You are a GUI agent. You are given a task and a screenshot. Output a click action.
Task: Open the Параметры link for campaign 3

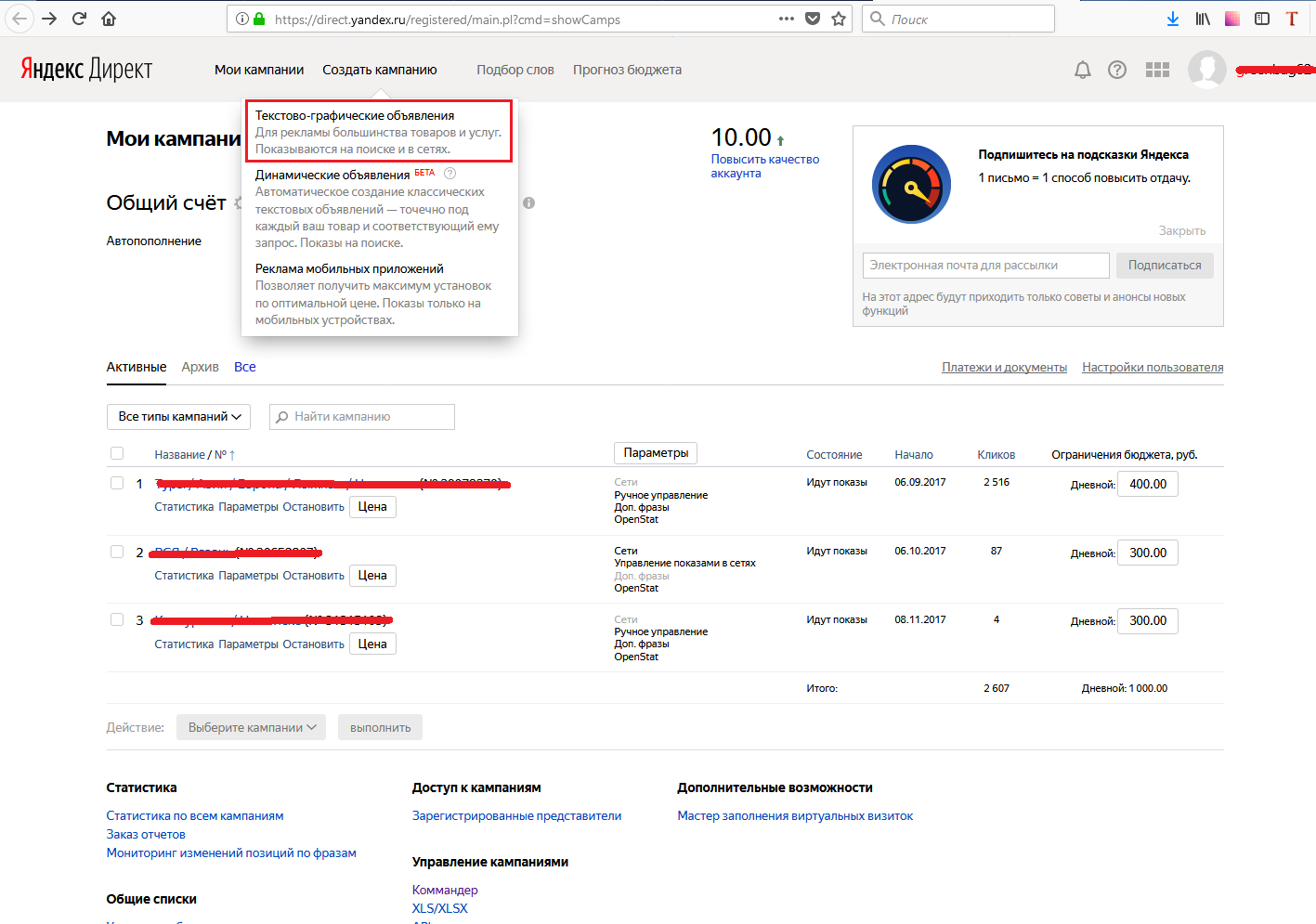tap(248, 644)
